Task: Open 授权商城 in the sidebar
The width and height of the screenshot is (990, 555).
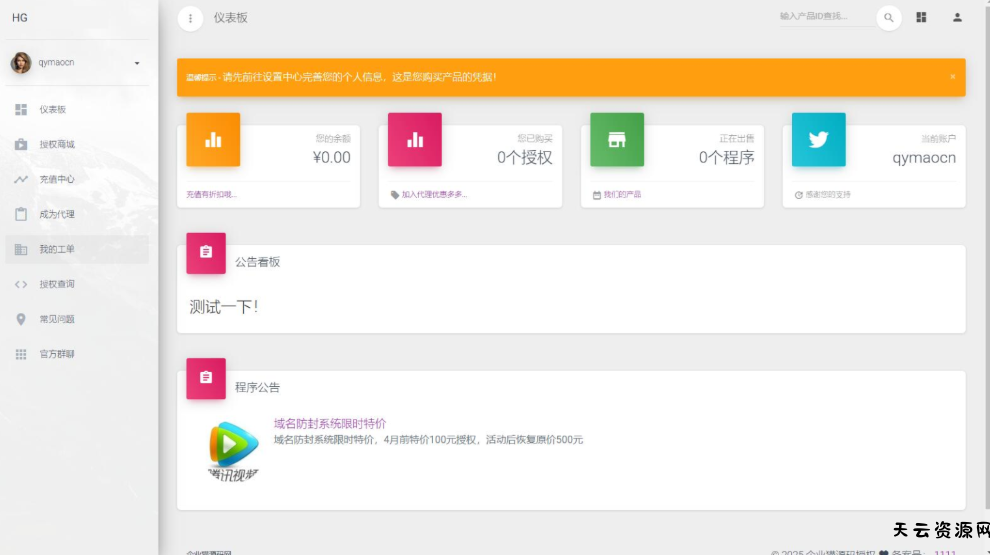Action: [x=57, y=144]
